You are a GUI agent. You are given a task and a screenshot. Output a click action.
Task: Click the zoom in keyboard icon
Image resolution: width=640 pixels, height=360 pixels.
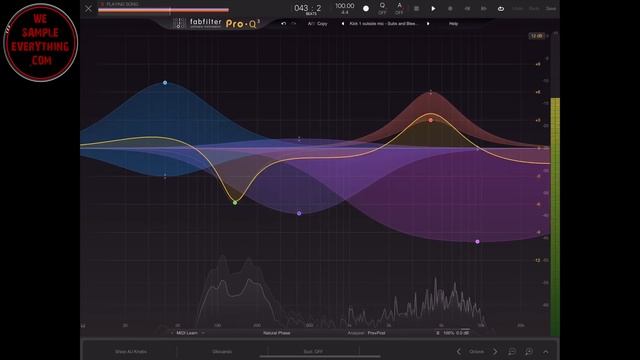[529, 351]
